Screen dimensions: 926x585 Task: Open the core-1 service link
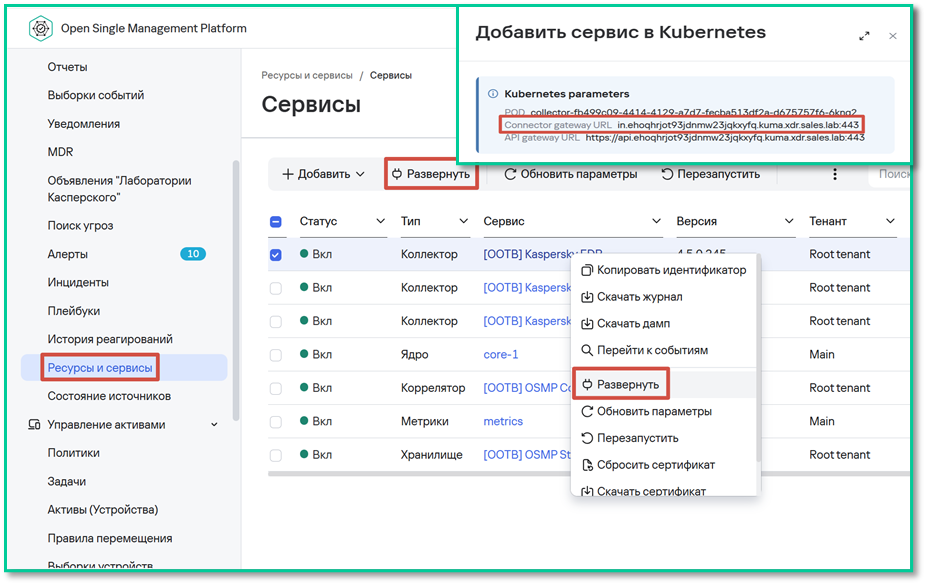pos(501,355)
